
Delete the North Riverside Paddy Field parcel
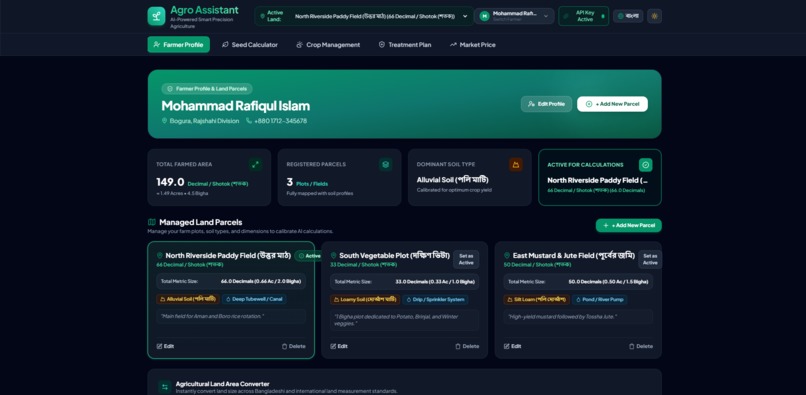tap(294, 346)
